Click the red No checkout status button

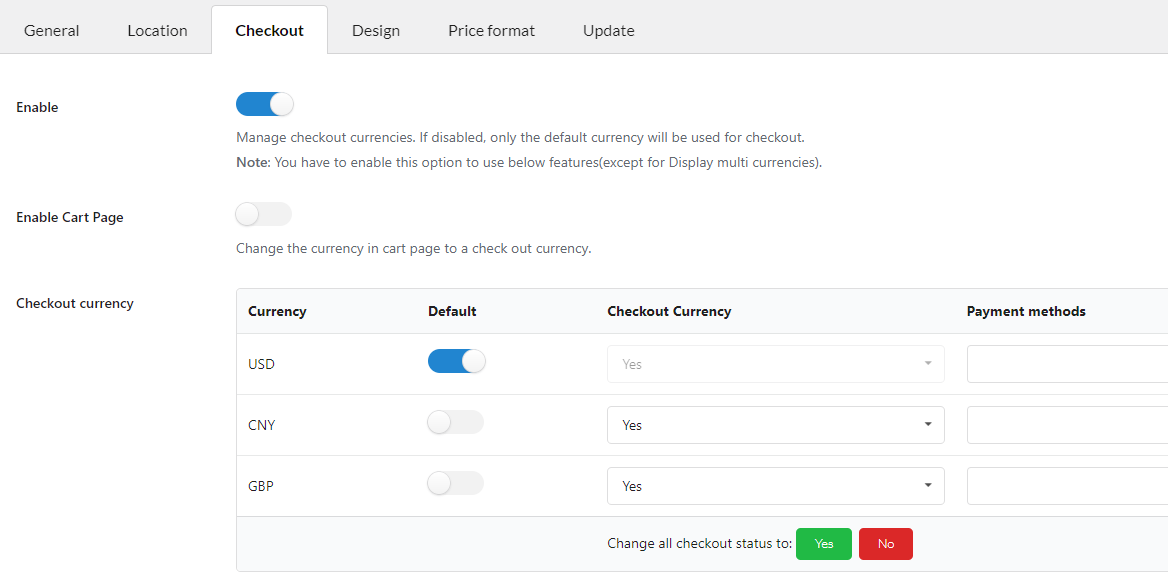coord(885,544)
